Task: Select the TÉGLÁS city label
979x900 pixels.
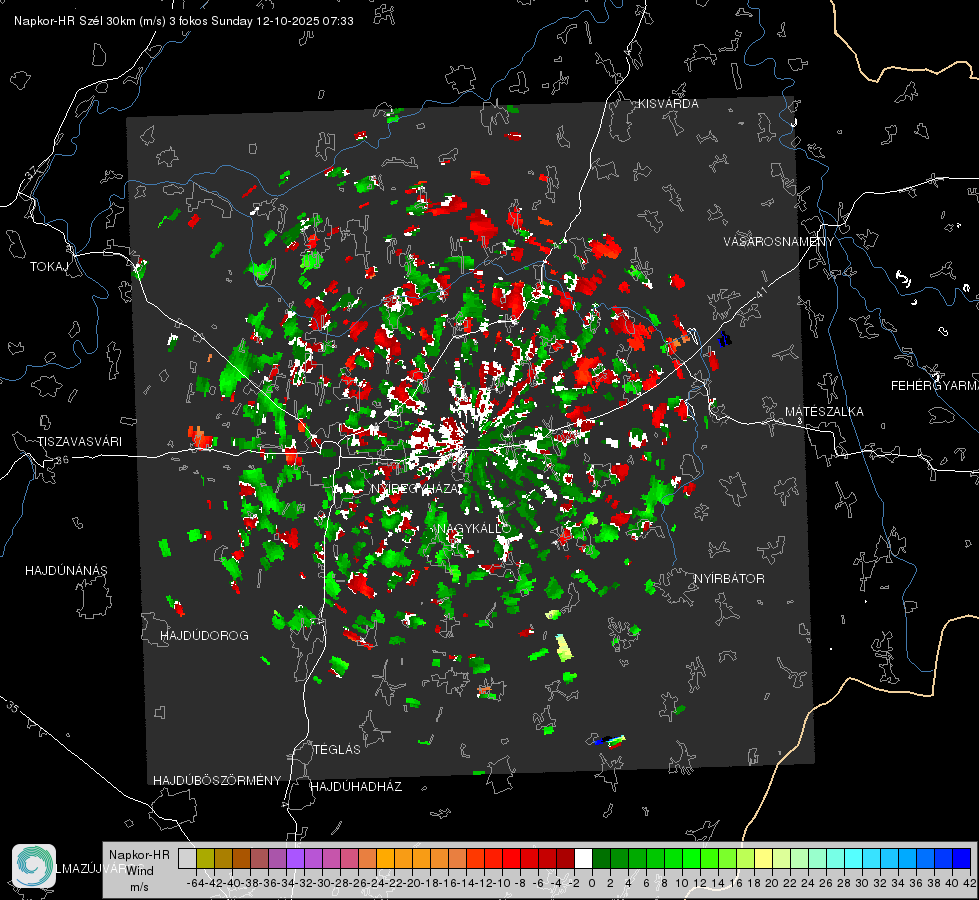Action: 337,749
